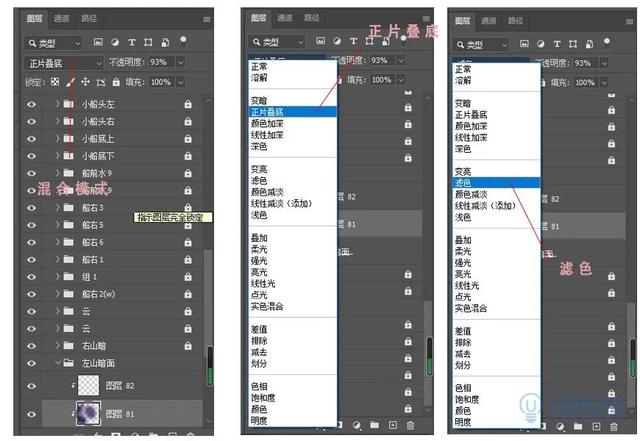640x441 pixels.
Task: Switch to 路径 tab in left panel
Action: coord(89,18)
